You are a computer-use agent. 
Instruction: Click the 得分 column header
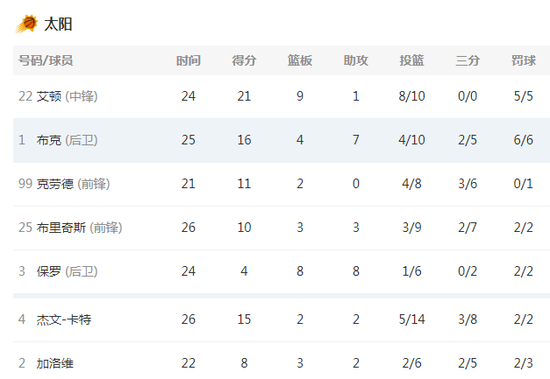pyautogui.click(x=244, y=60)
